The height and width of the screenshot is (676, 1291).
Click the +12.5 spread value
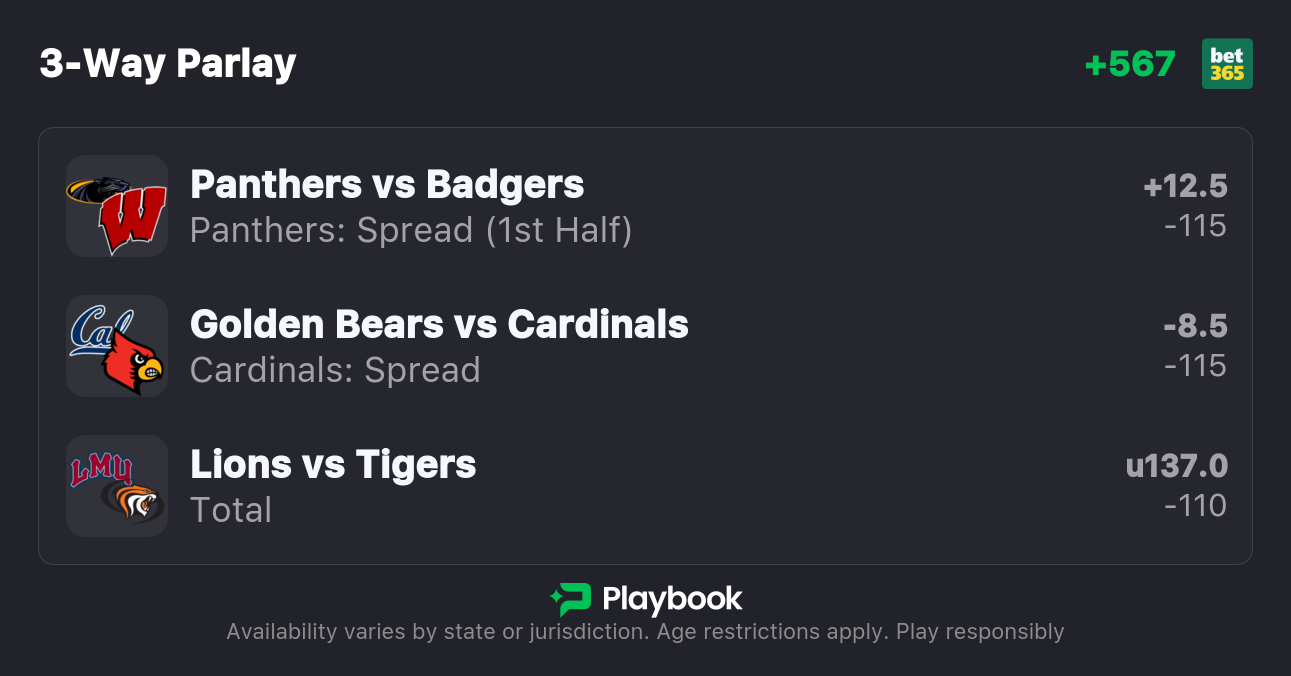pos(1185,186)
